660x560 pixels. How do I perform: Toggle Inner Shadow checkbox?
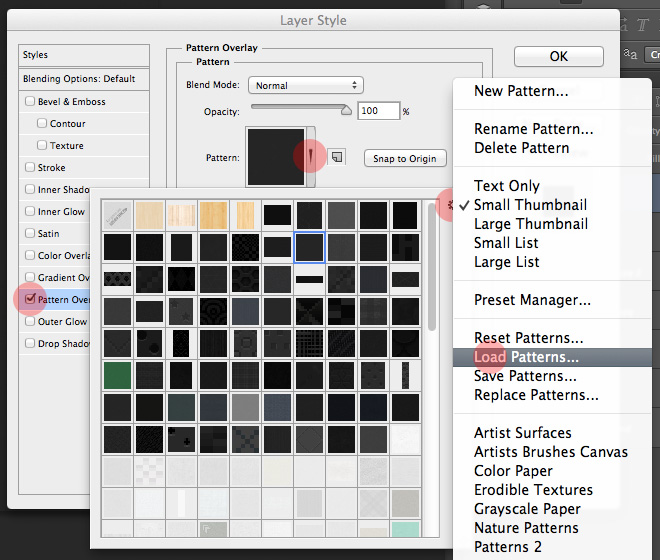pyautogui.click(x=30, y=189)
